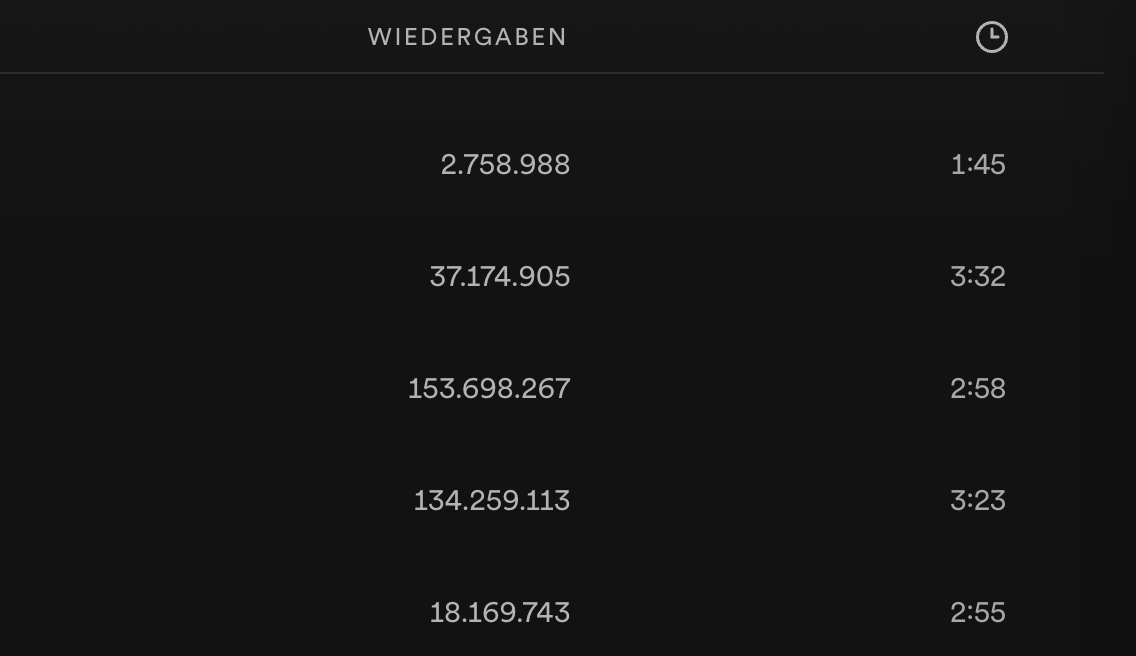Select the row with 134 million plays
1136x656 pixels.
coord(491,500)
